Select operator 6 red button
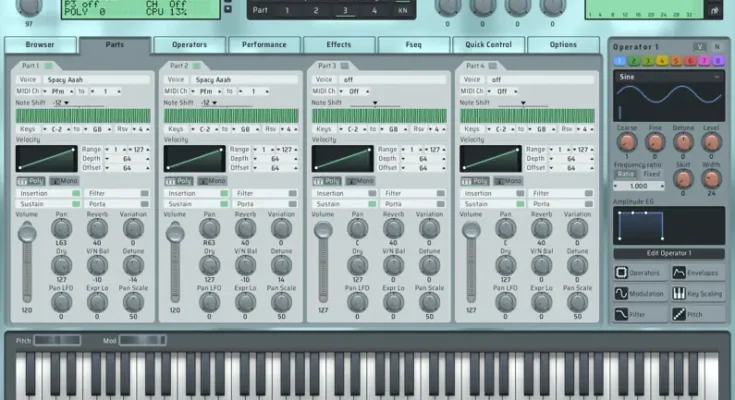 (x=690, y=60)
